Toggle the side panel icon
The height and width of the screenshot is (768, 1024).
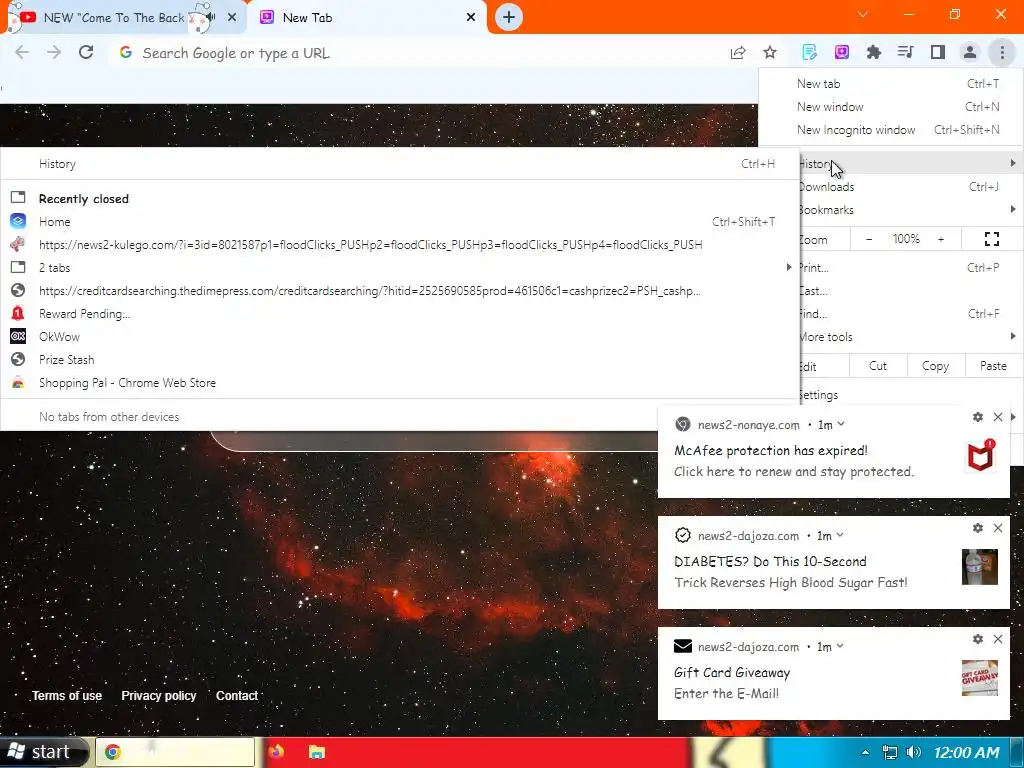[938, 52]
